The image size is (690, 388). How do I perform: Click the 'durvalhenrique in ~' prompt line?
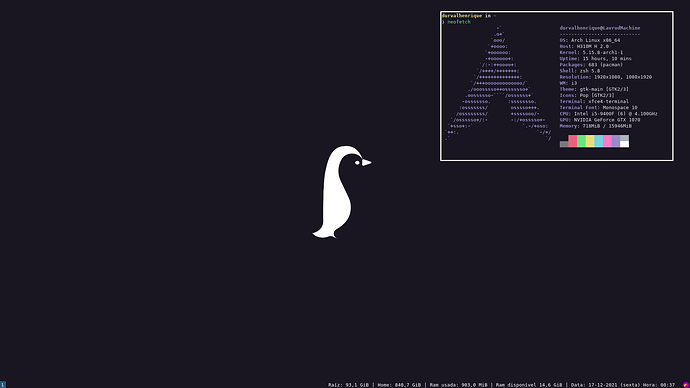pyautogui.click(x=469, y=15)
